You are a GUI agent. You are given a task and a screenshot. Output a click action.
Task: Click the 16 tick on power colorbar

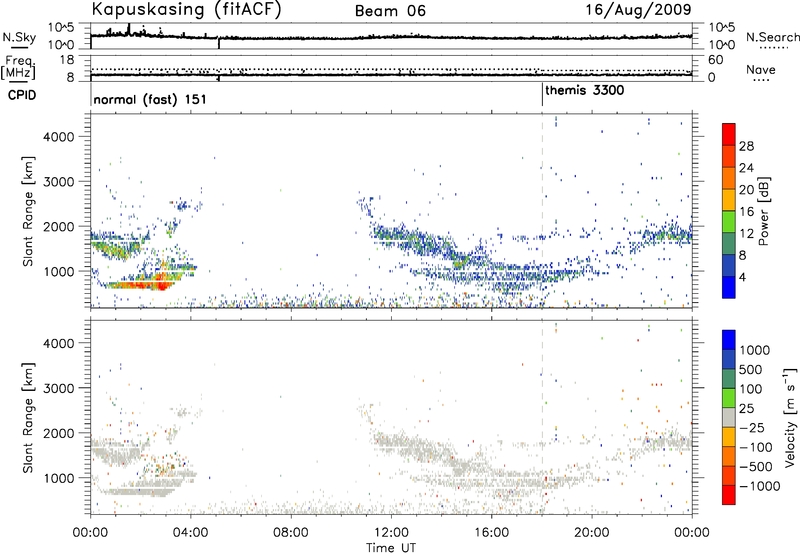[746, 212]
